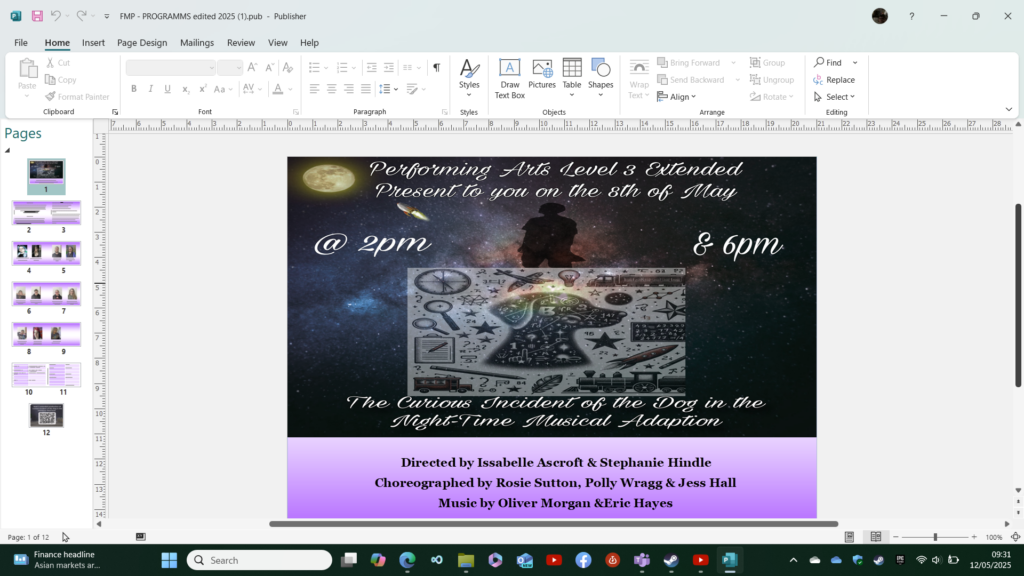Open the Font name combo box

[x=170, y=67]
